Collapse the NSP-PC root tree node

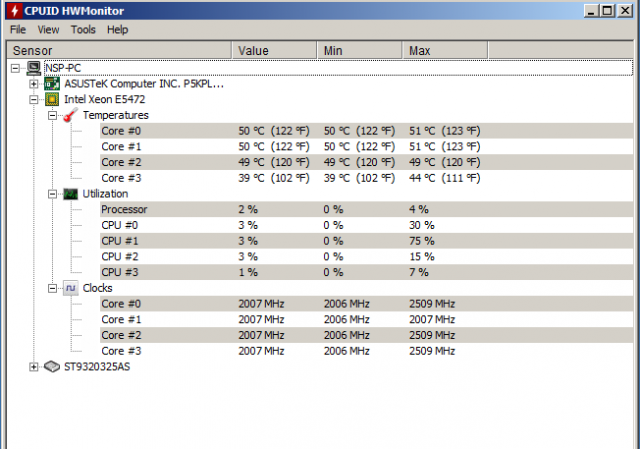pos(16,67)
